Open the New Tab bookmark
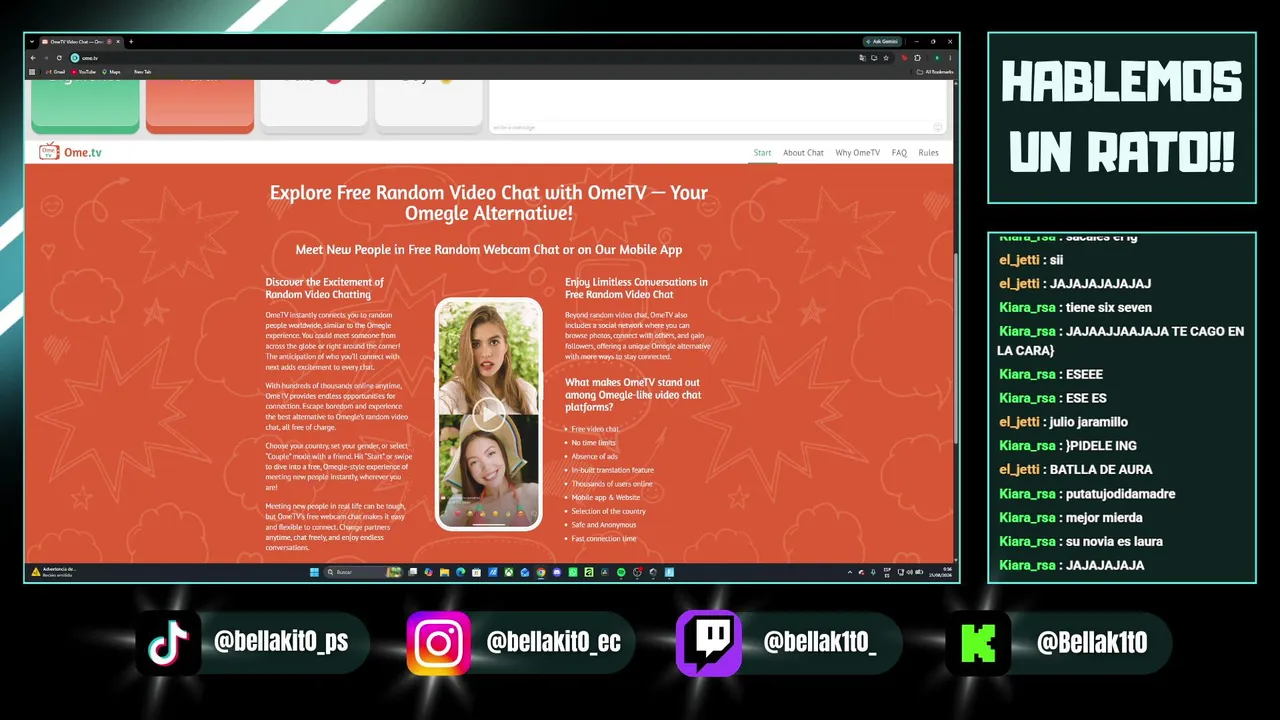 tap(142, 72)
